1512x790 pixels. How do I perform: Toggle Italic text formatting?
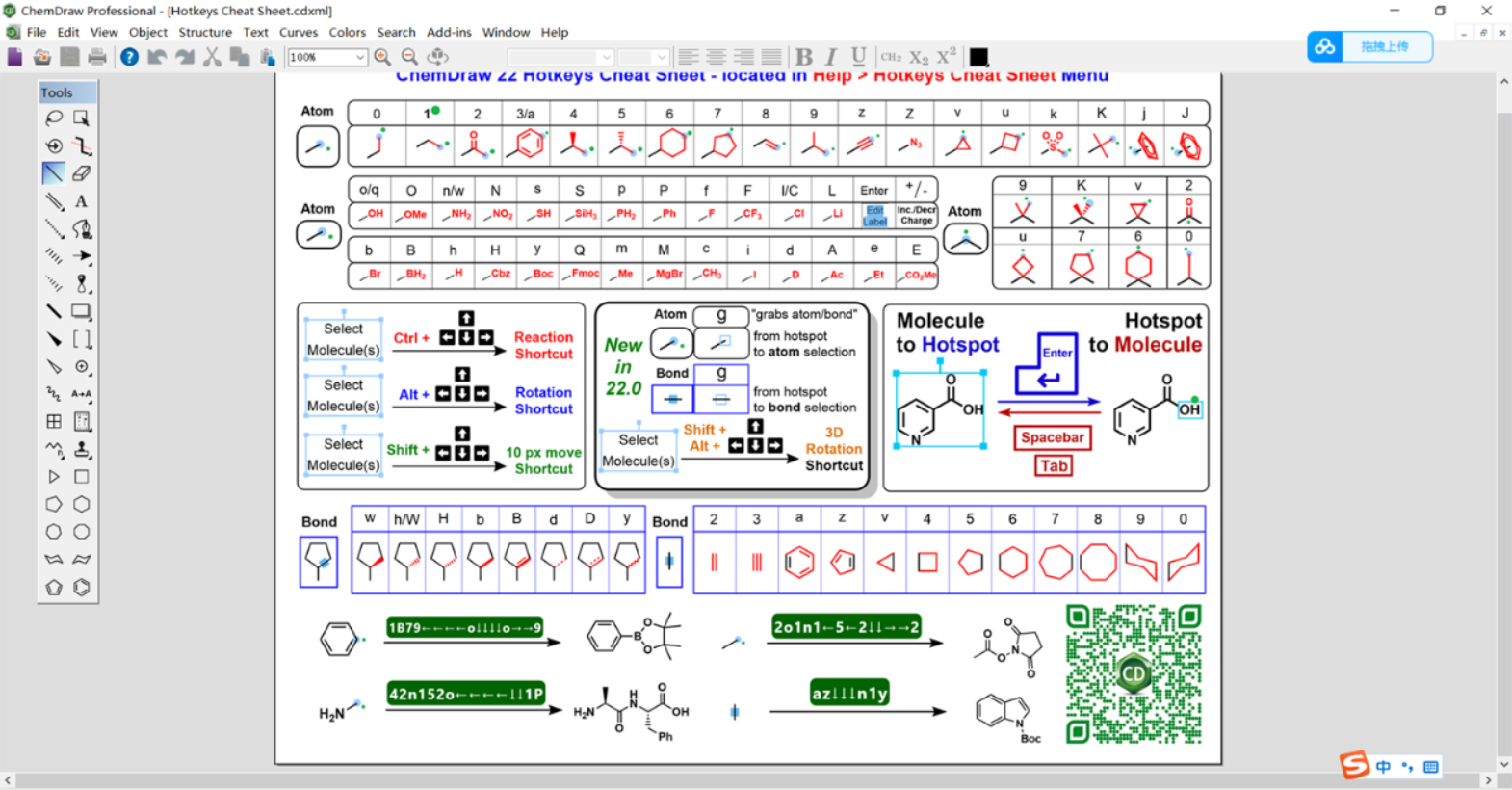(831, 57)
